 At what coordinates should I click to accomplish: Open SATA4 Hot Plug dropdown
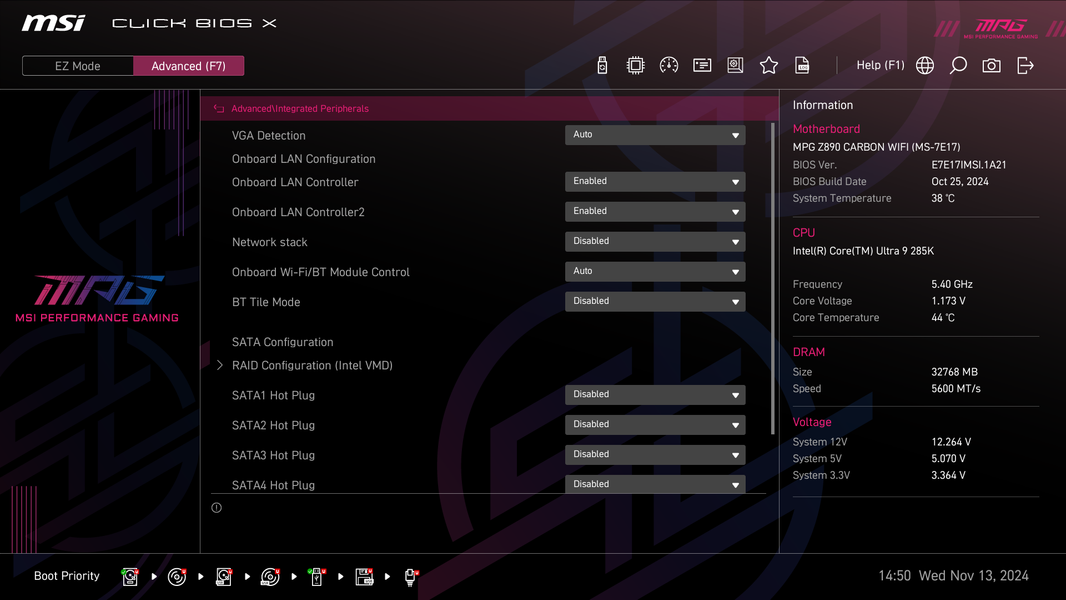click(655, 484)
